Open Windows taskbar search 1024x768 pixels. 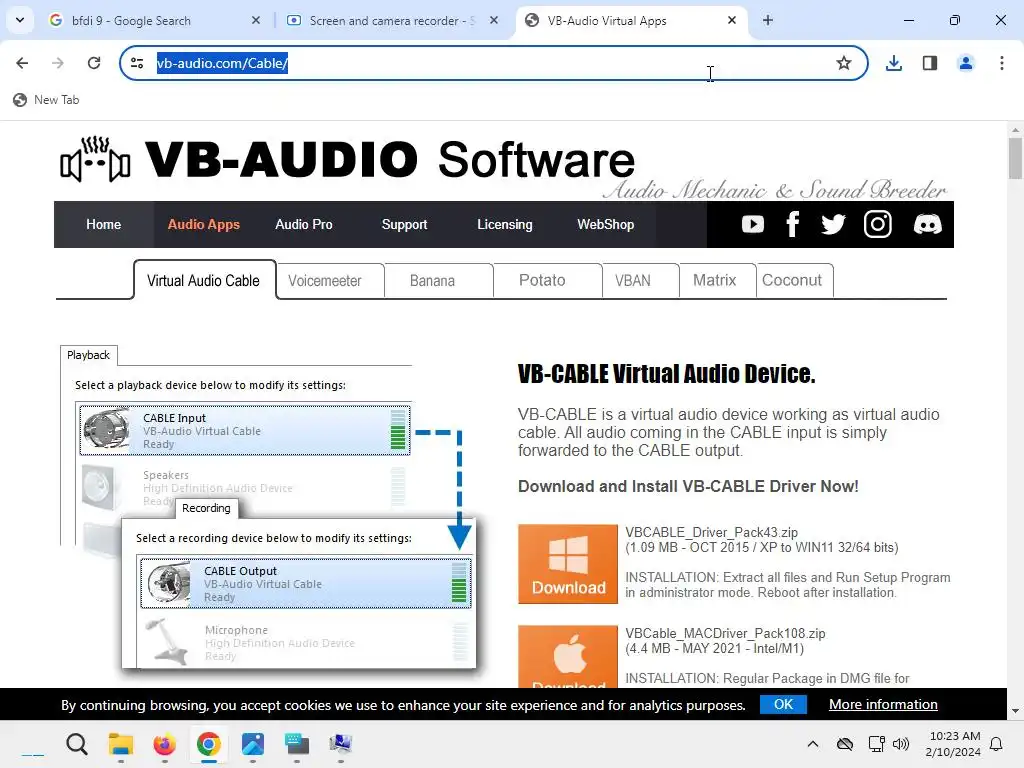coord(77,744)
